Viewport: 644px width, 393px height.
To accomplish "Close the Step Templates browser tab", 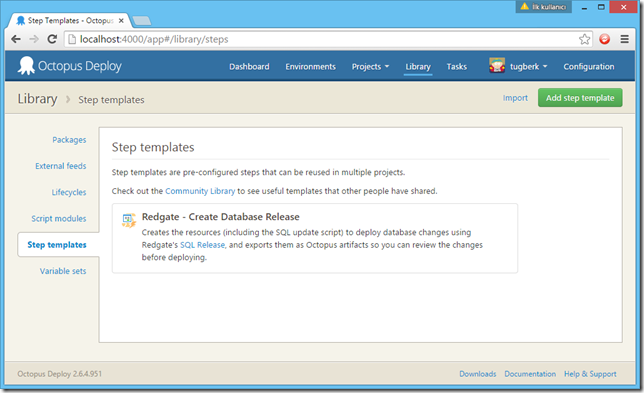I will (x=121, y=20).
